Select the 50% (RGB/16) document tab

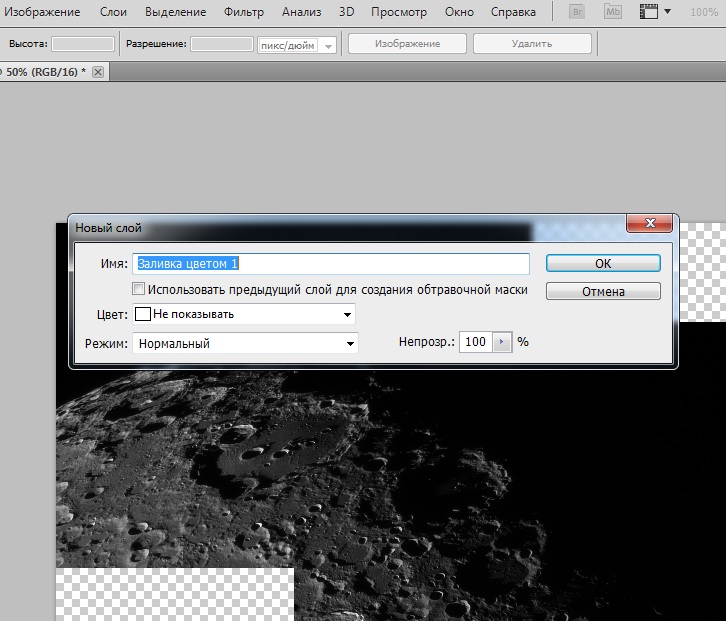point(45,72)
